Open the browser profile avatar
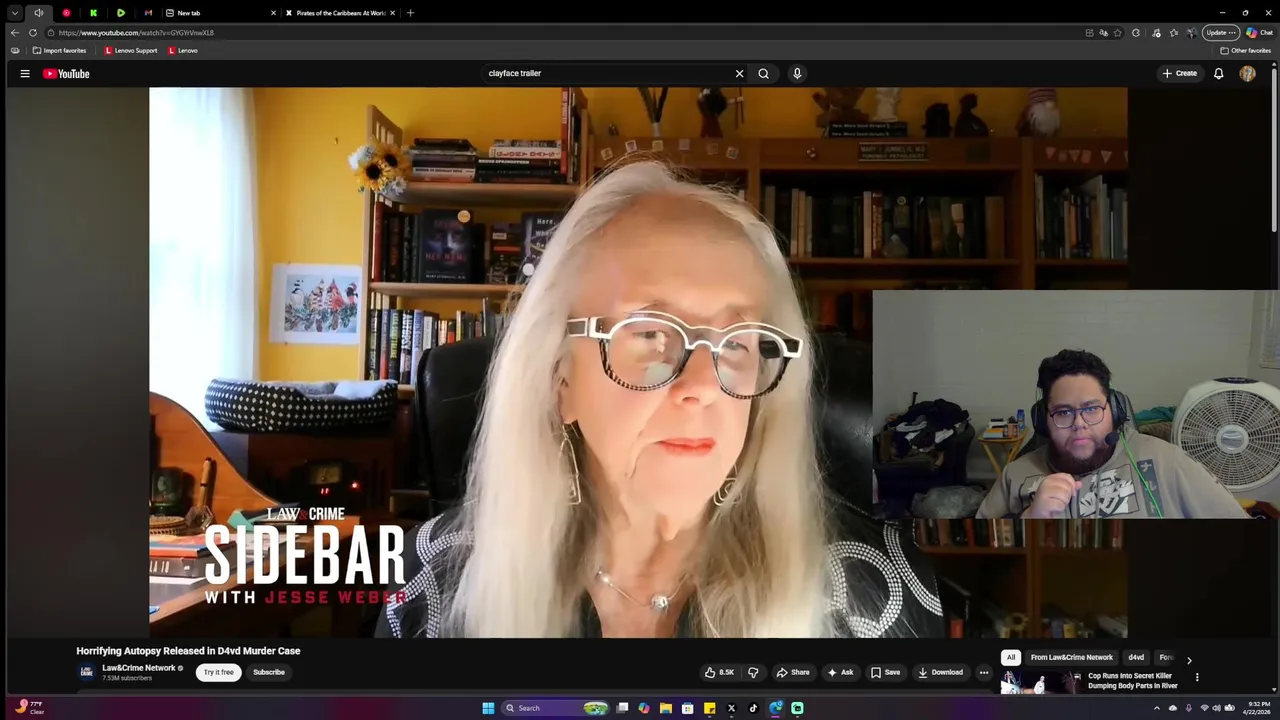 tap(1191, 33)
